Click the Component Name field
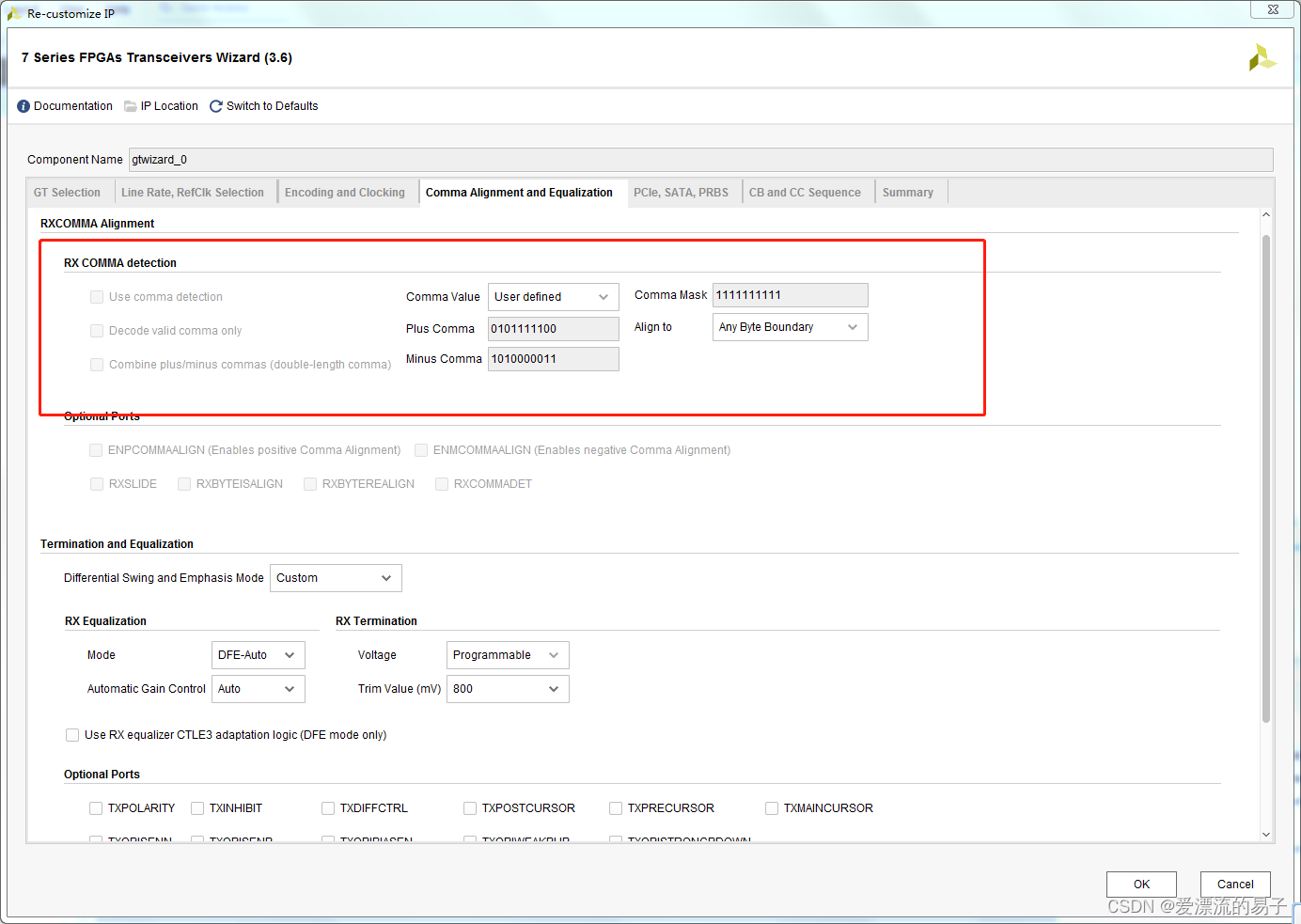Screen dimensions: 1301x924 pyautogui.click(x=700, y=160)
